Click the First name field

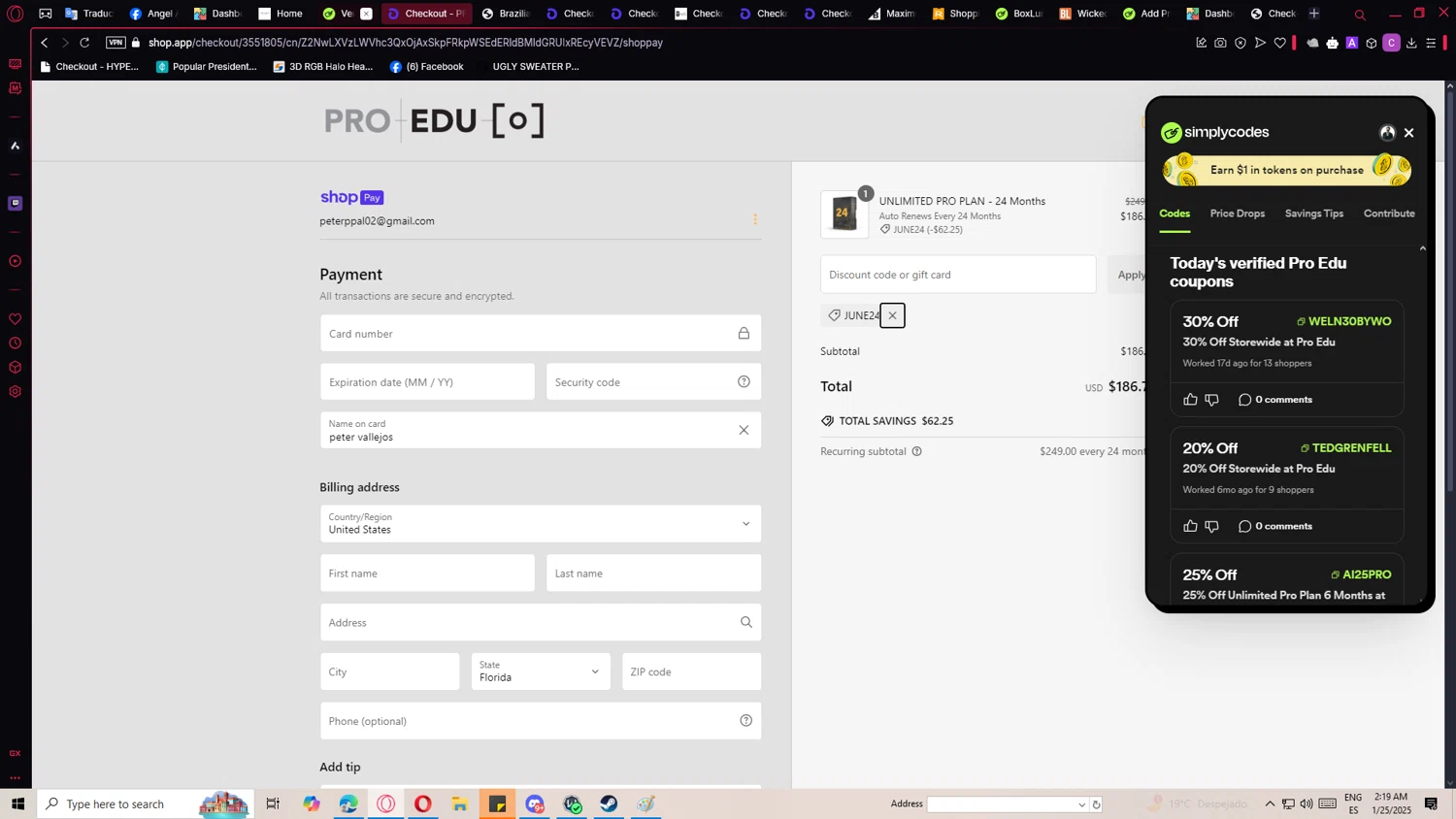(x=427, y=573)
